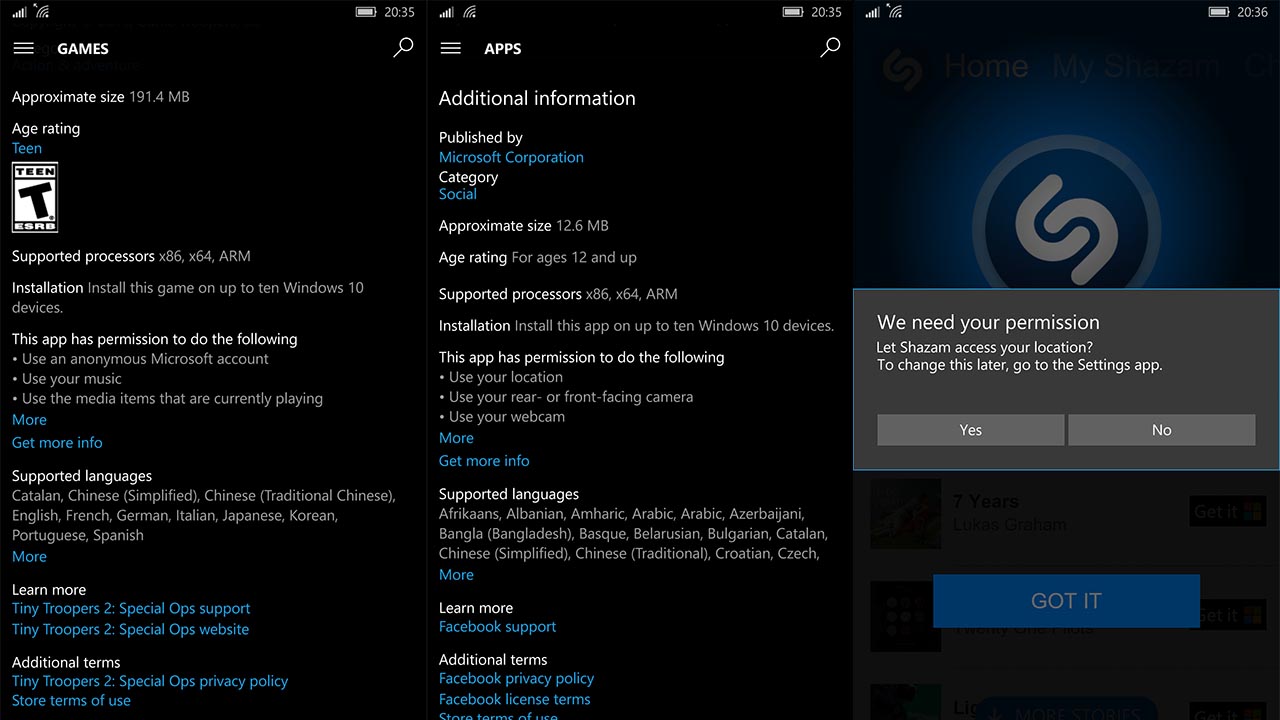
Task: Expand More under the Facebook app's permissions
Action: point(456,438)
